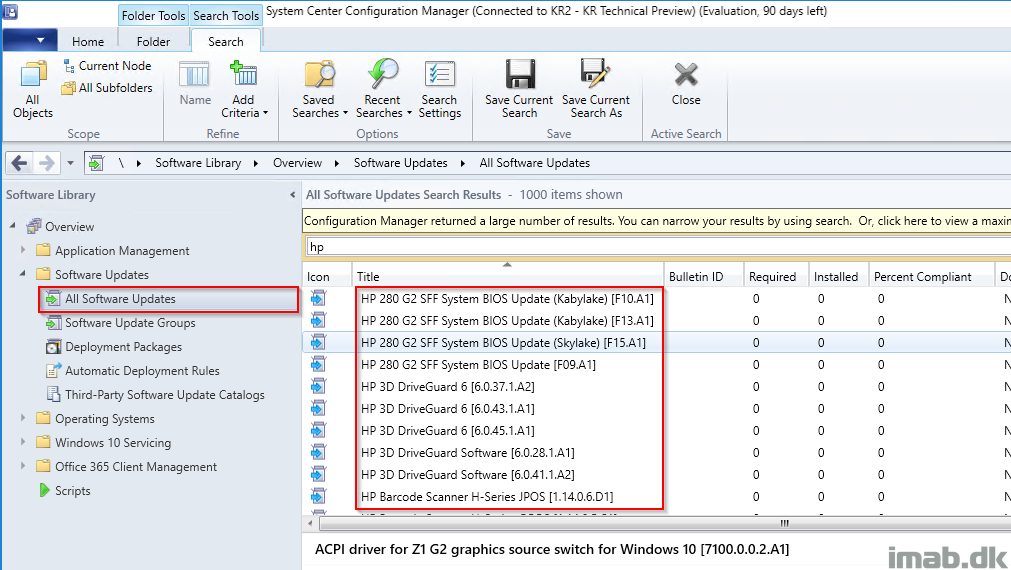This screenshot has height=570, width=1011.
Task: Open the application menu dropdown
Action: [29, 41]
